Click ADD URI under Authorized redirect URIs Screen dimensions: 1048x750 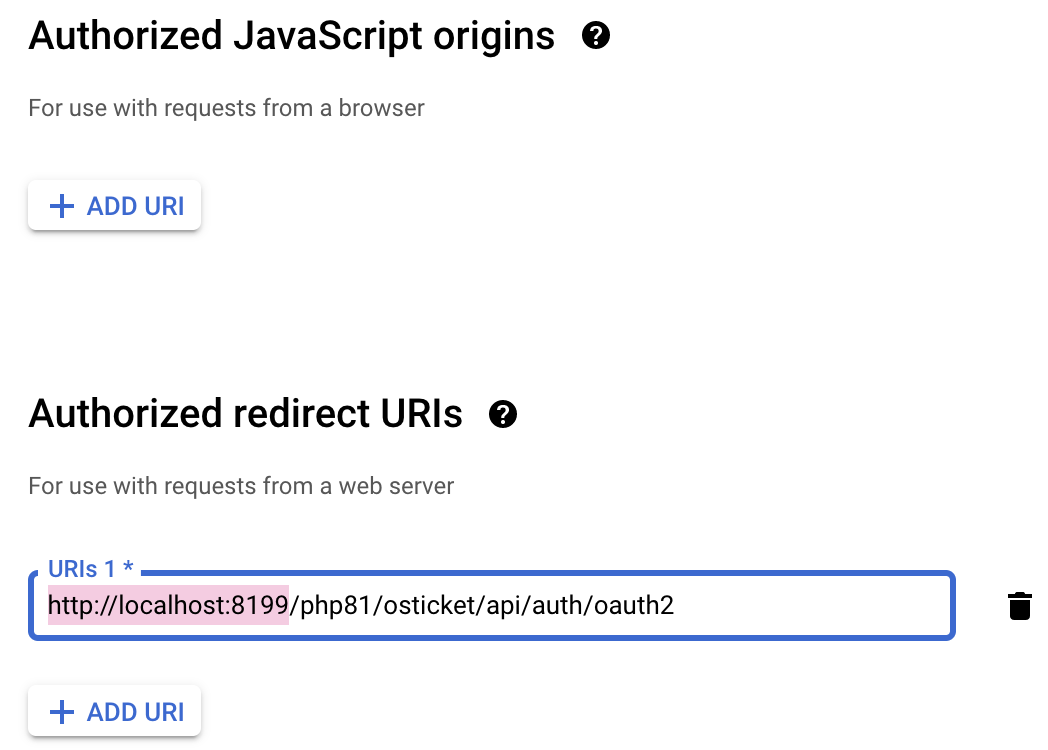114,711
